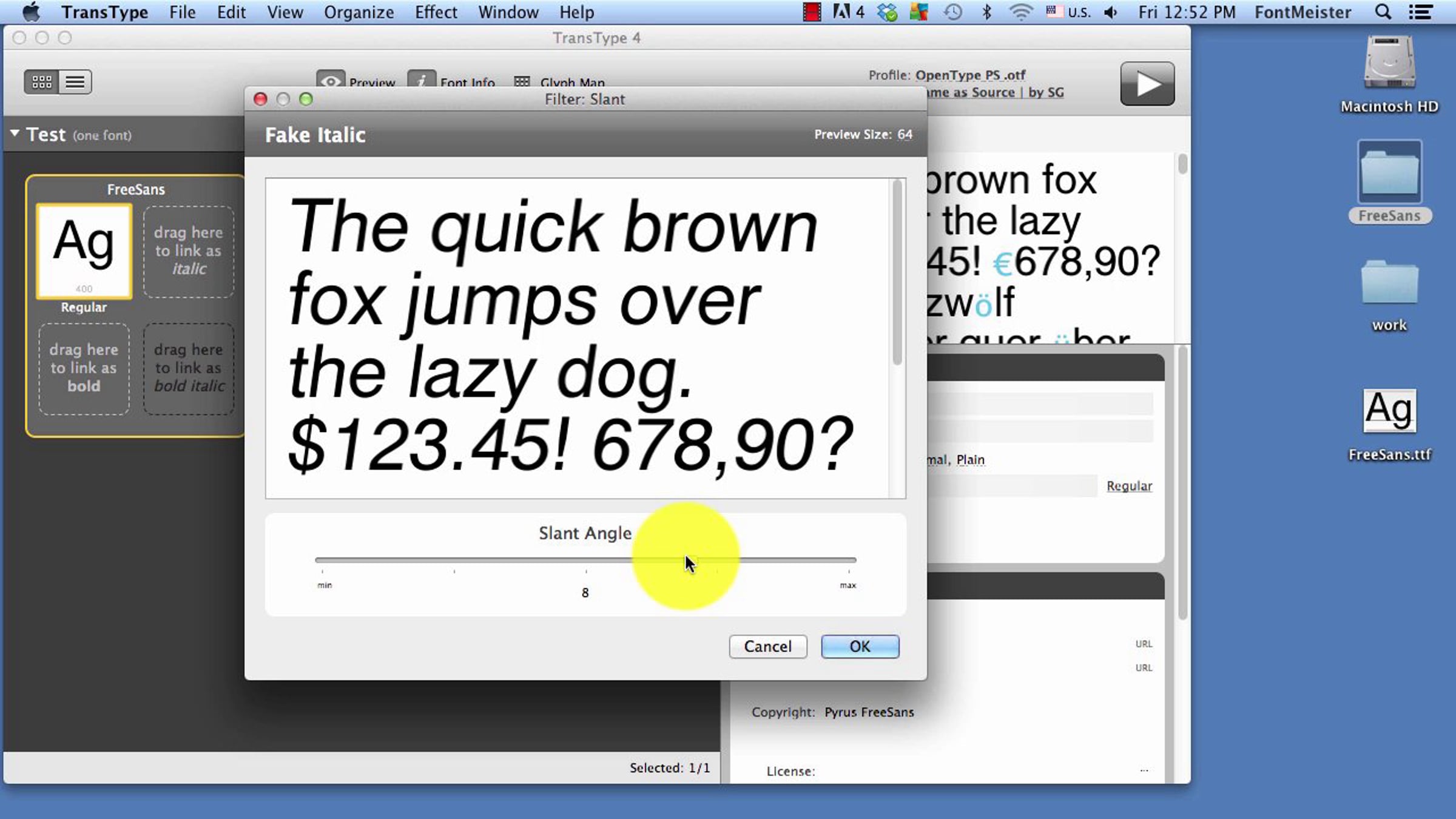Open the Organize menu
1456x819 pixels.
click(x=359, y=12)
